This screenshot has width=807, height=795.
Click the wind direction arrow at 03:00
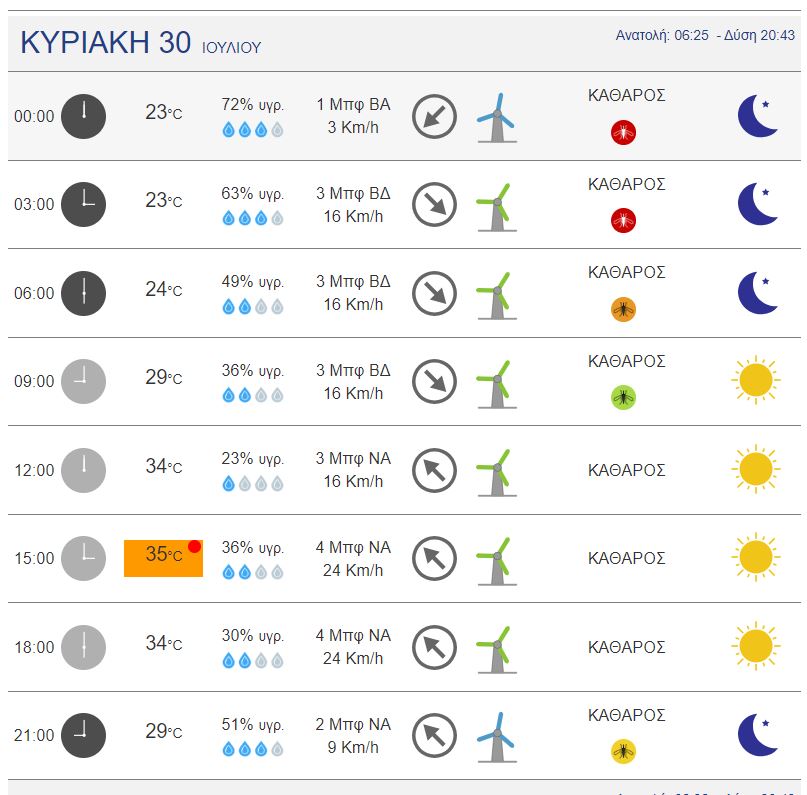[x=434, y=205]
